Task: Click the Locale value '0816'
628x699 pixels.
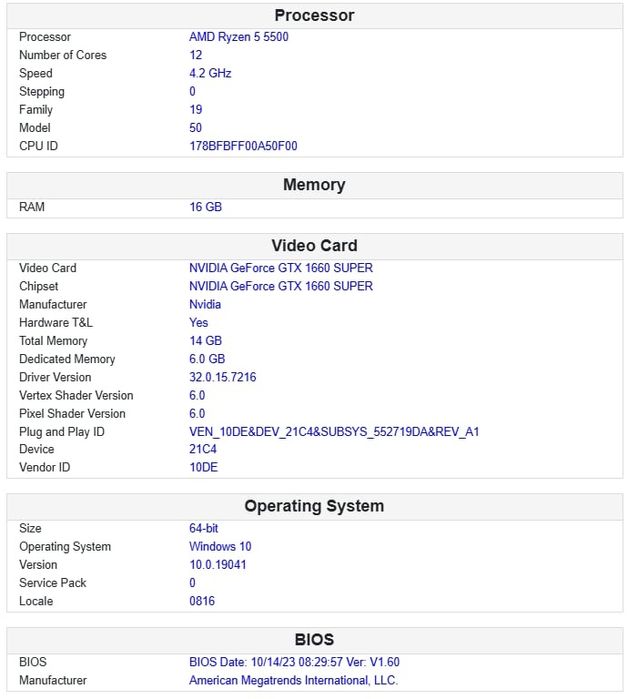Action: [x=202, y=601]
